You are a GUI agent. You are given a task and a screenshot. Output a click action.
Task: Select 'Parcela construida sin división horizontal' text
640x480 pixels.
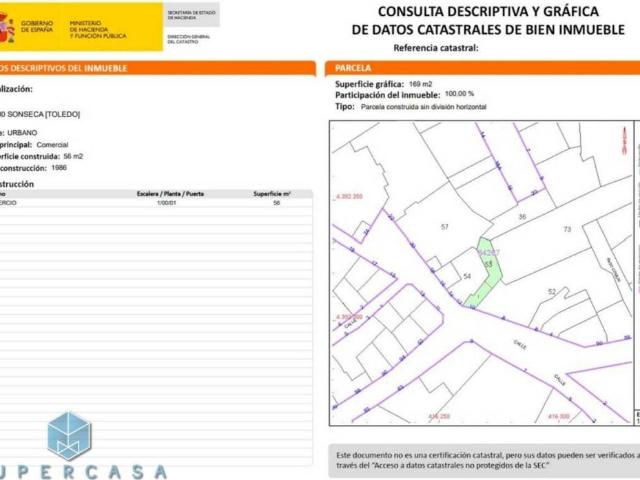tap(423, 107)
